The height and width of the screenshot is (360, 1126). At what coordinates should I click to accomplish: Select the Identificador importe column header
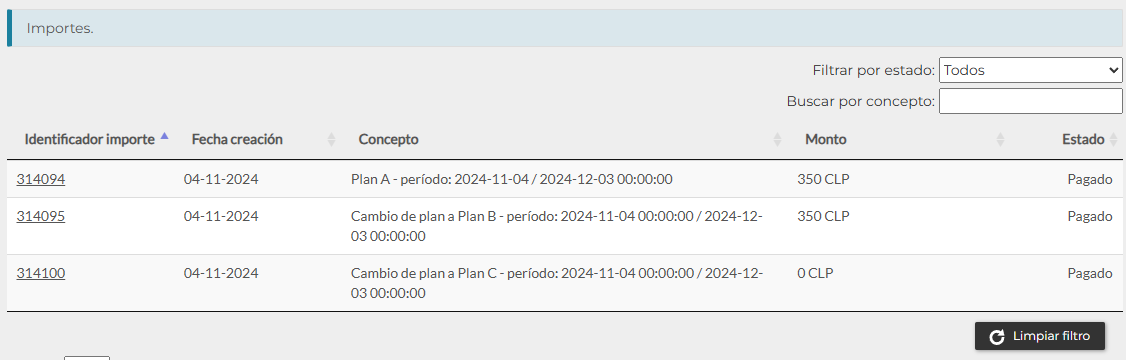[x=90, y=140]
